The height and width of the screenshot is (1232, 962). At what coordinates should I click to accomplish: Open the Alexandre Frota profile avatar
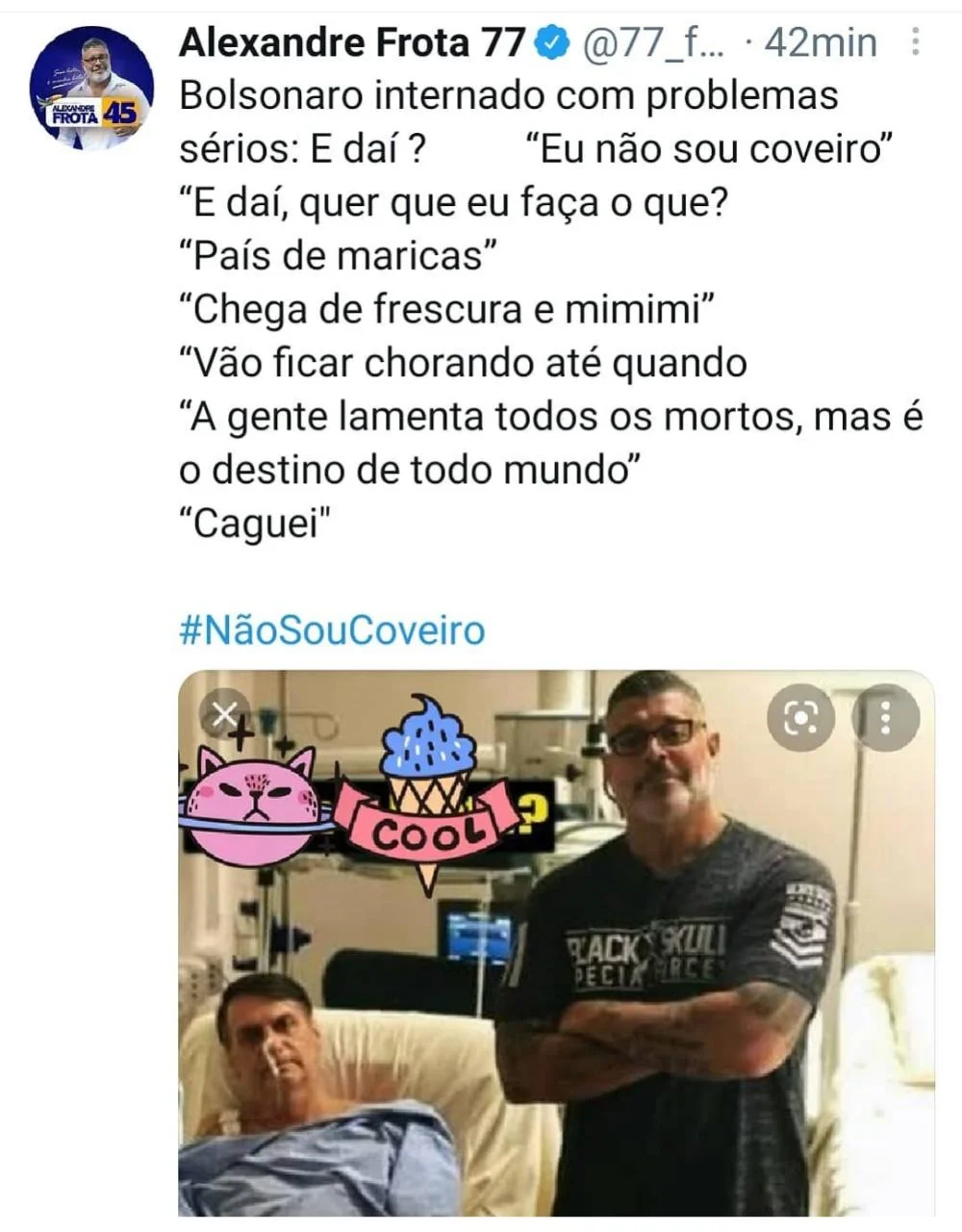tap(91, 88)
